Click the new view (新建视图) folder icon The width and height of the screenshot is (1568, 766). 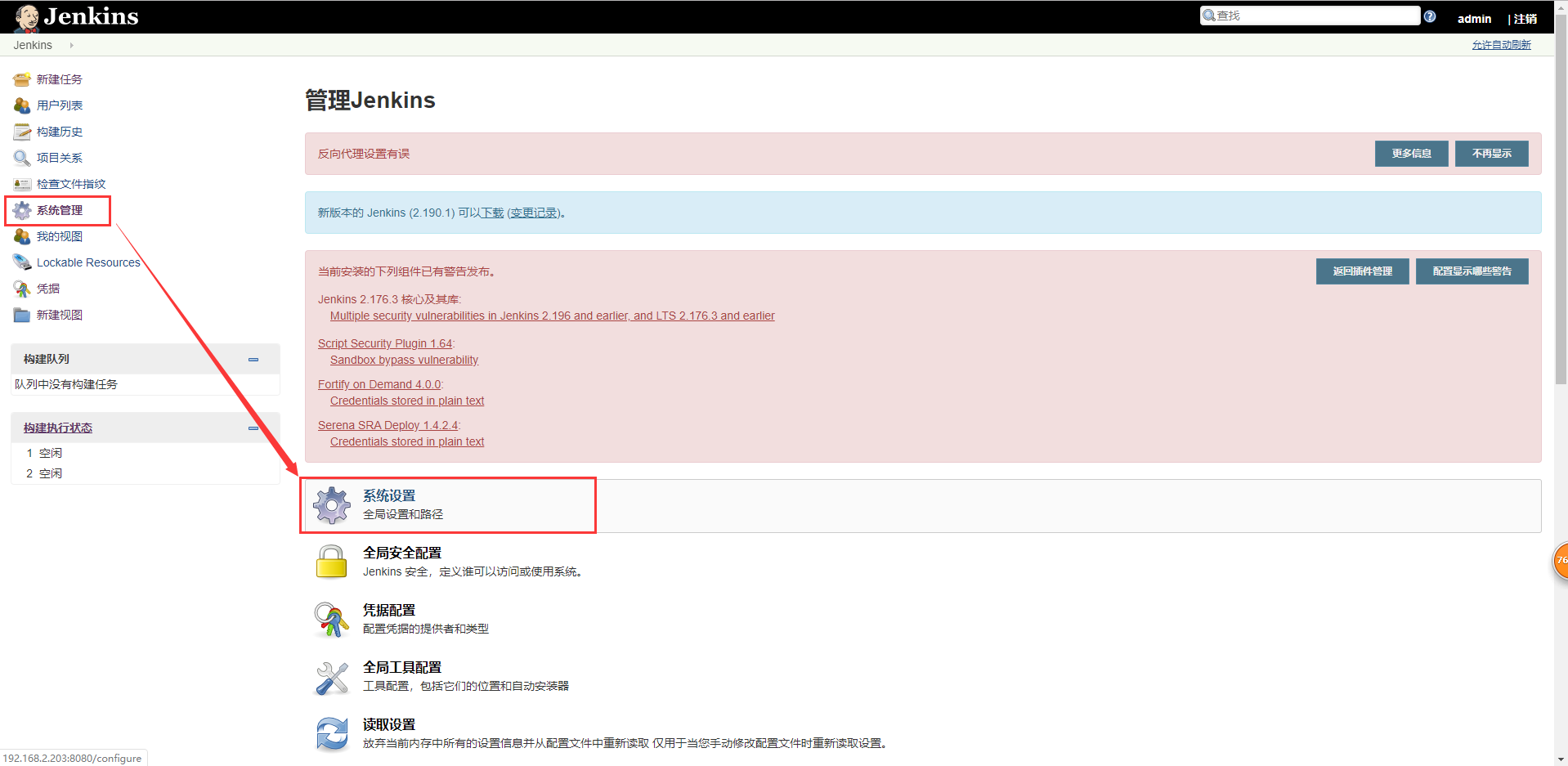click(22, 315)
